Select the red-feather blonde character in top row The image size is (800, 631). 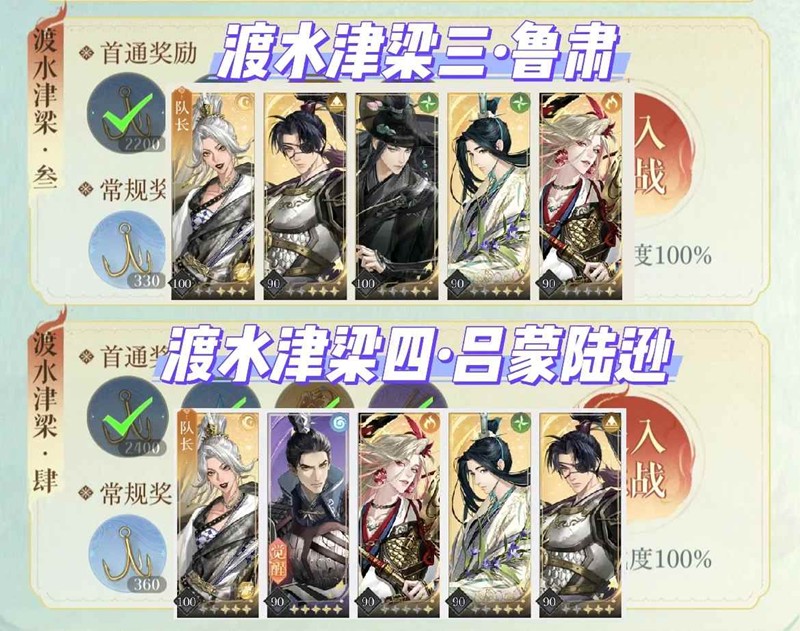click(x=581, y=196)
